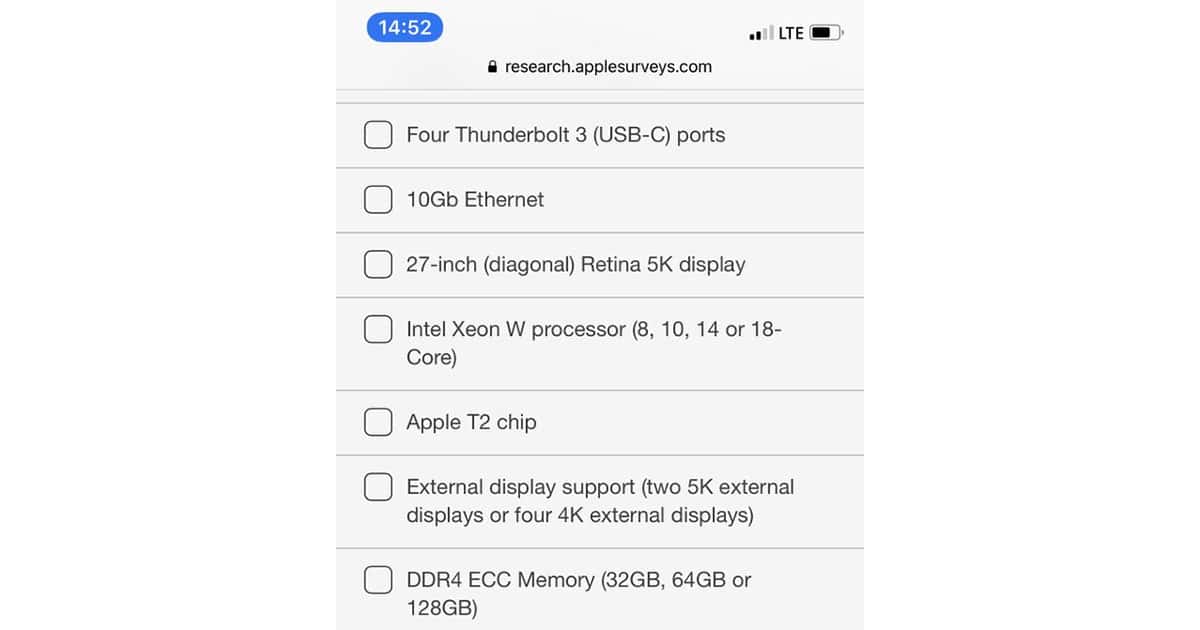
Task: Click the "10Gb Ethernet" label text
Action: point(475,200)
